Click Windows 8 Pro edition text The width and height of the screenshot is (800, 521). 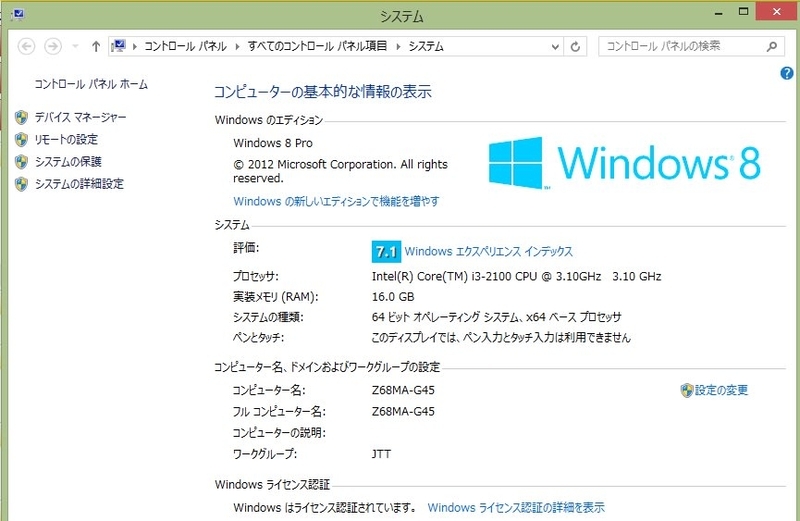pos(273,143)
